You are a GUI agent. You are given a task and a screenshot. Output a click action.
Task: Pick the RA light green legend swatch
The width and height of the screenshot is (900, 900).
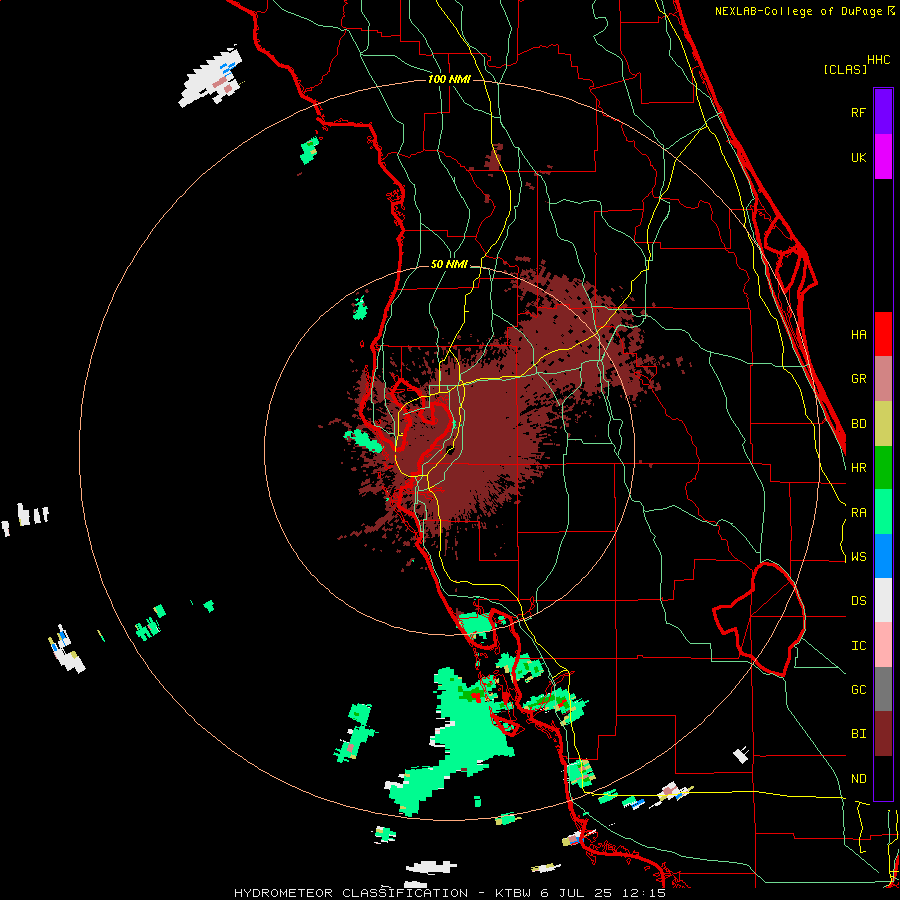click(883, 512)
